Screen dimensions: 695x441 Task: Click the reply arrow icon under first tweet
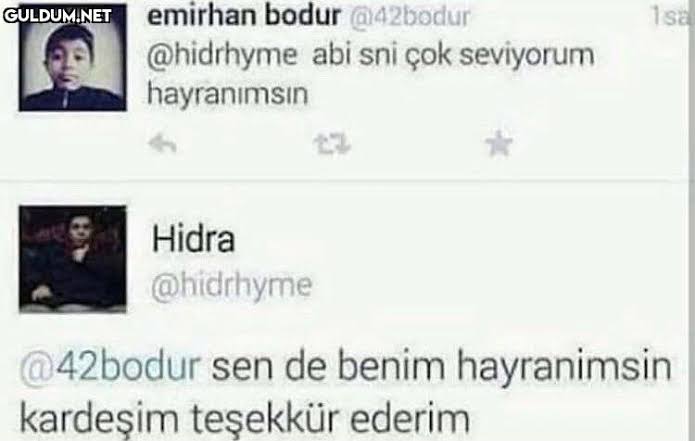[162, 144]
